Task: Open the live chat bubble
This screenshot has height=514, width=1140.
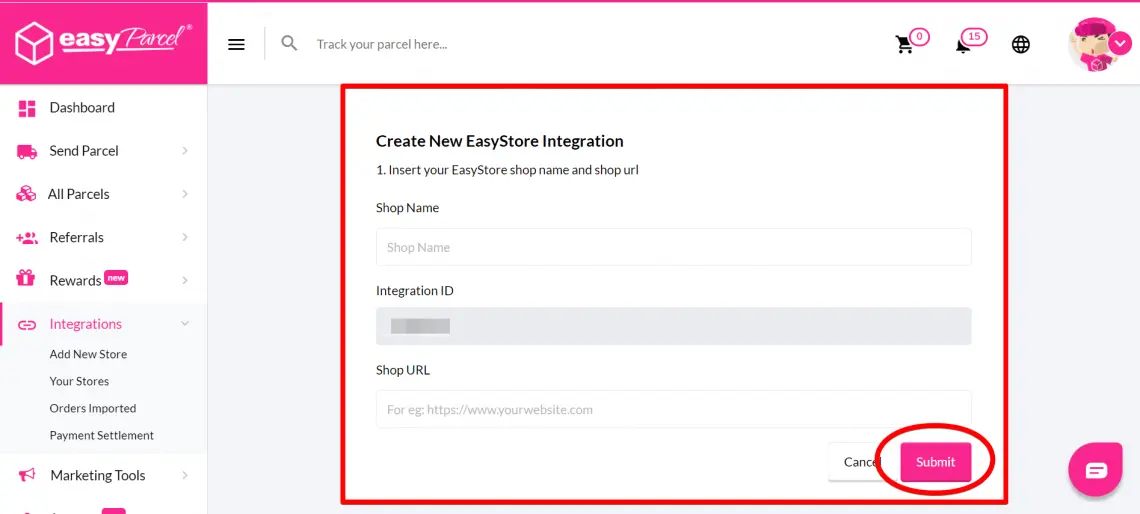Action: pyautogui.click(x=1096, y=469)
